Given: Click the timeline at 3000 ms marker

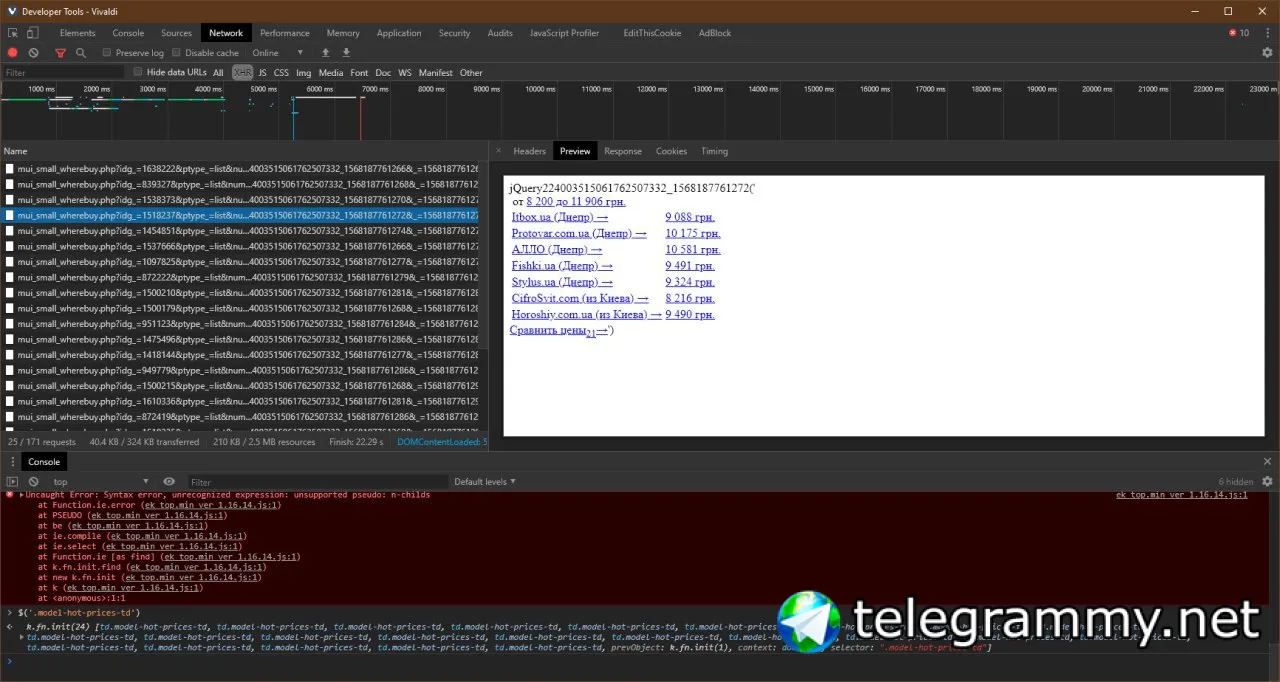Looking at the screenshot, I should (x=153, y=89).
